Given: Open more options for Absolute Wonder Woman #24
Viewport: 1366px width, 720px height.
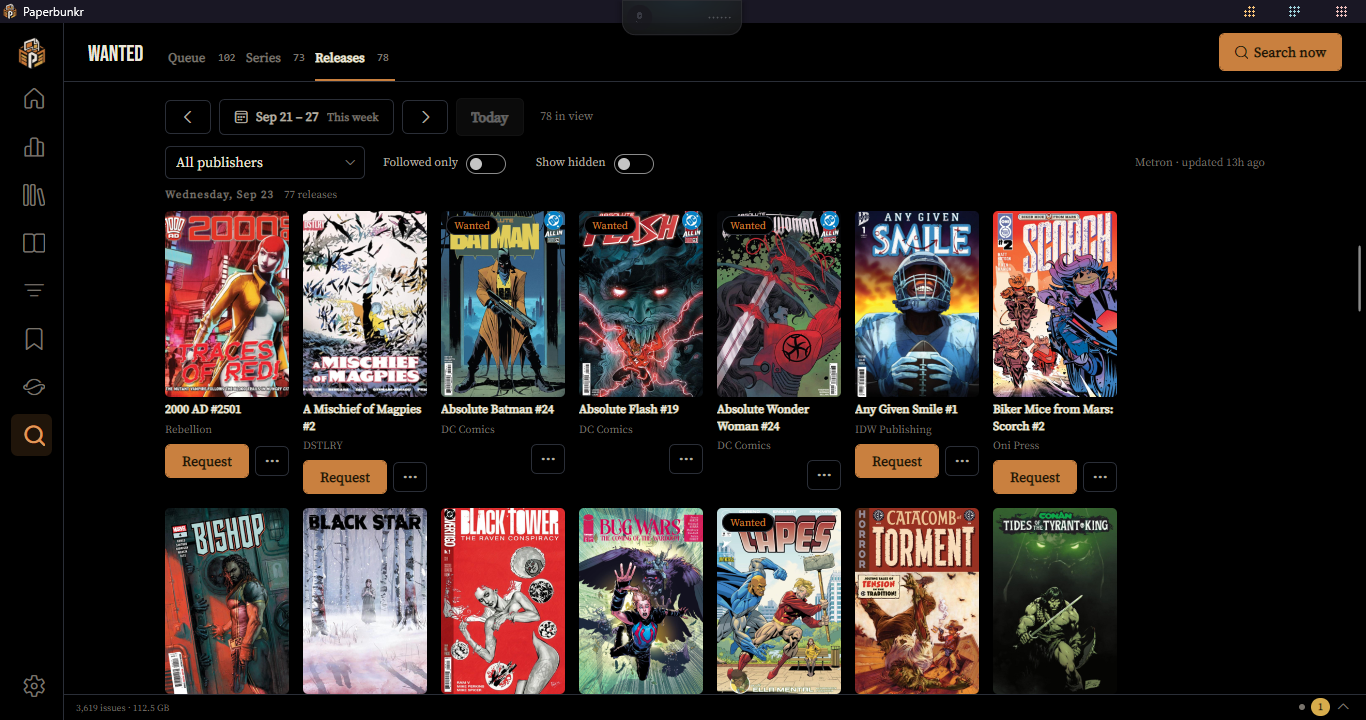Looking at the screenshot, I should click(x=824, y=475).
